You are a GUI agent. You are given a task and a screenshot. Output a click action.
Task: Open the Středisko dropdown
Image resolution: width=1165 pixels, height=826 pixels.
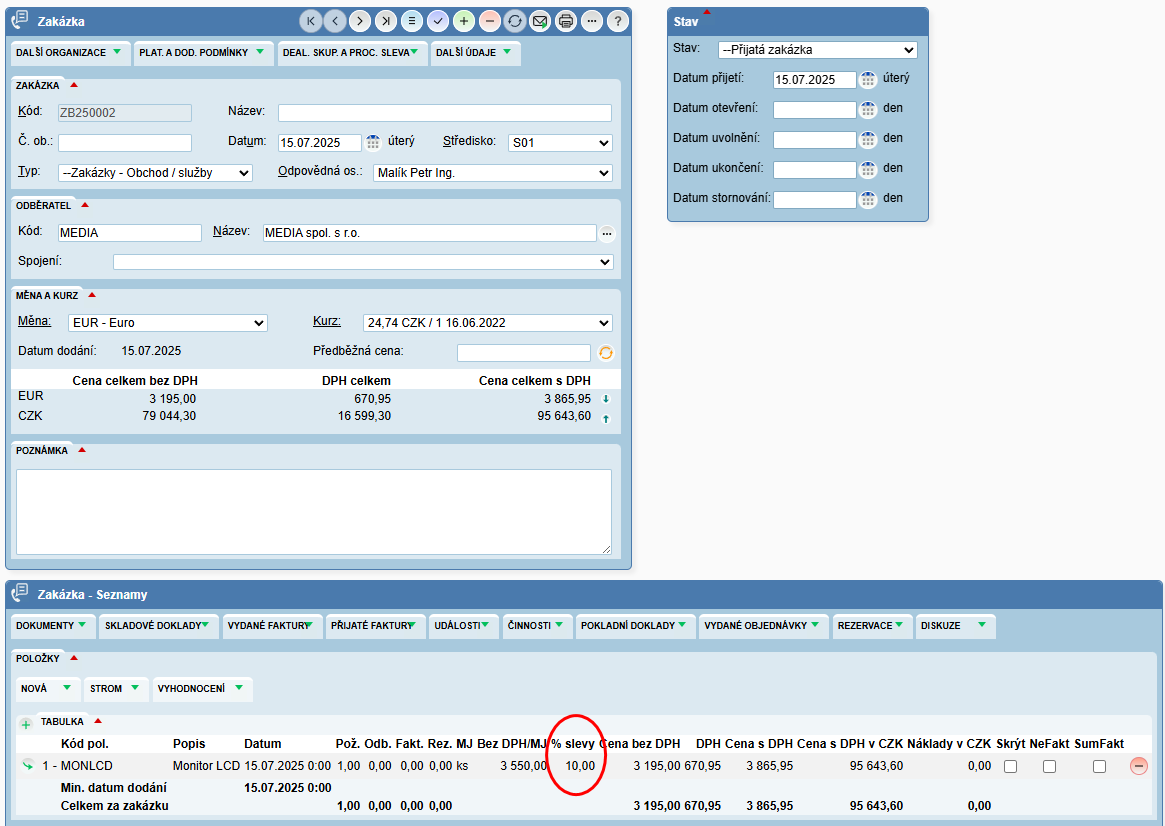coord(560,143)
